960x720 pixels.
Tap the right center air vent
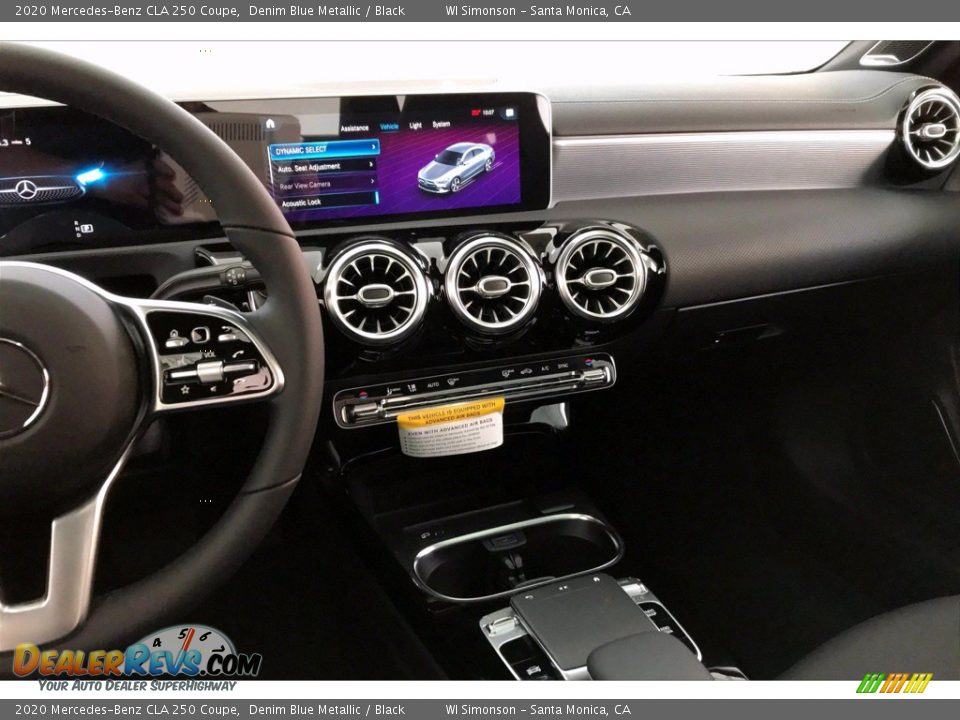600,276
